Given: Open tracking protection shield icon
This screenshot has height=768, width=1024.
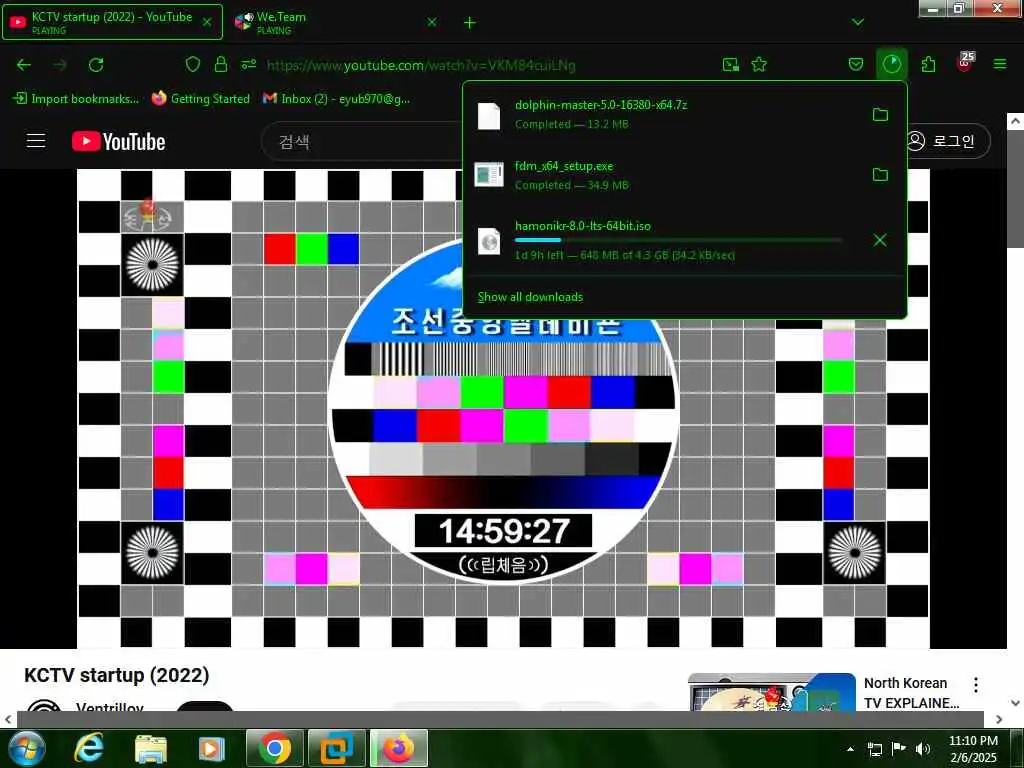Looking at the screenshot, I should [x=193, y=64].
